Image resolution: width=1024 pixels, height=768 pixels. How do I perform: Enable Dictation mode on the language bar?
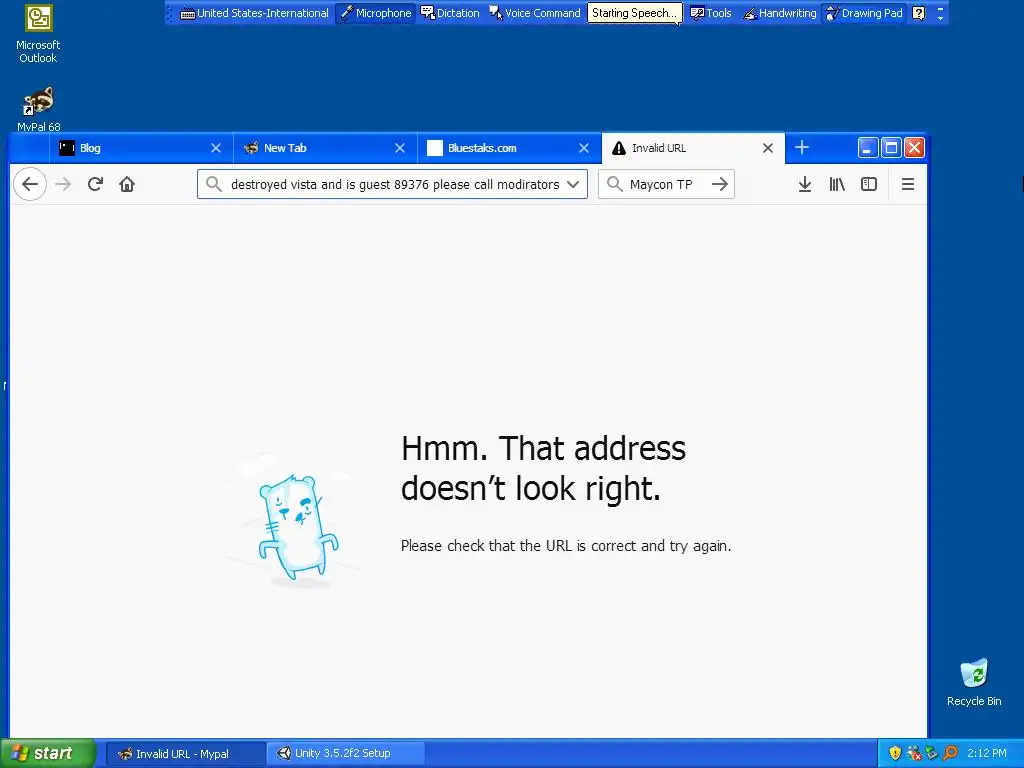coord(450,13)
